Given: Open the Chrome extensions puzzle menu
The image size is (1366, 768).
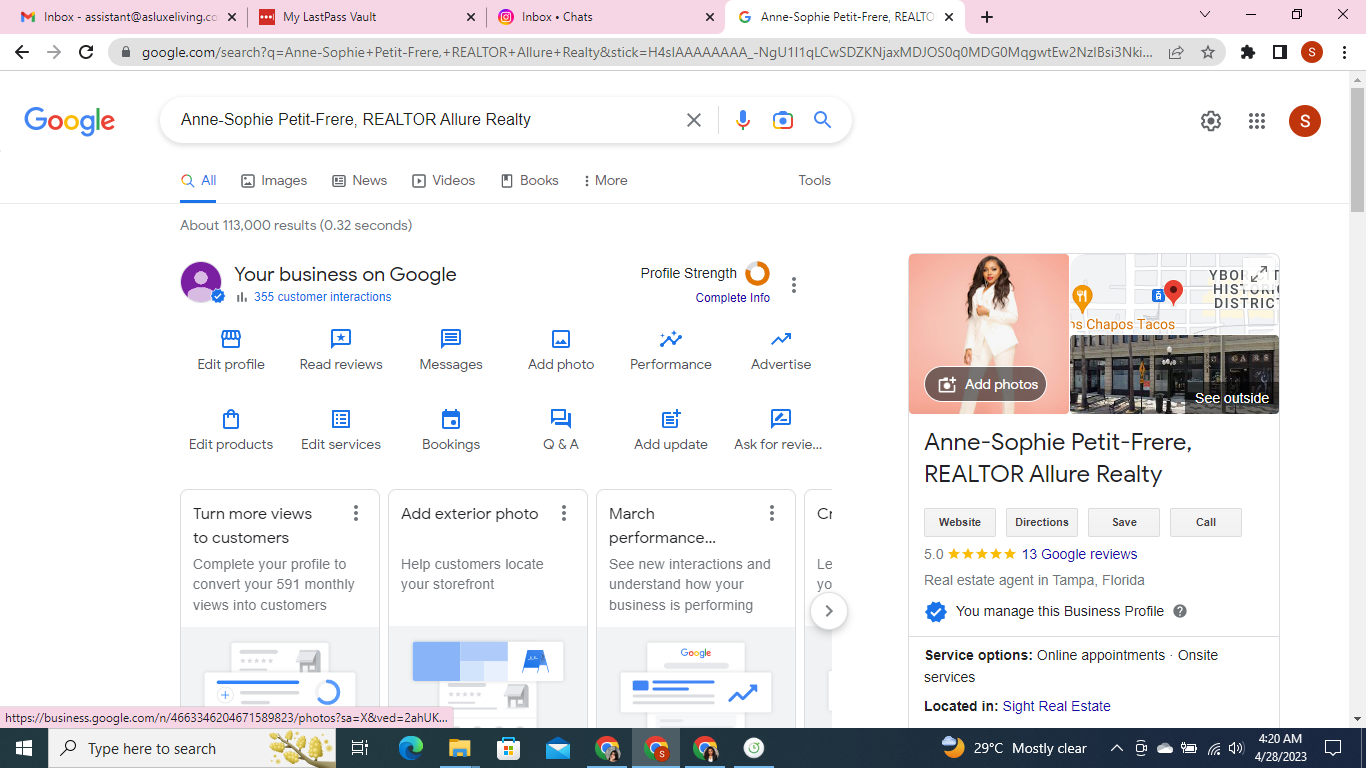Looking at the screenshot, I should [x=1248, y=52].
